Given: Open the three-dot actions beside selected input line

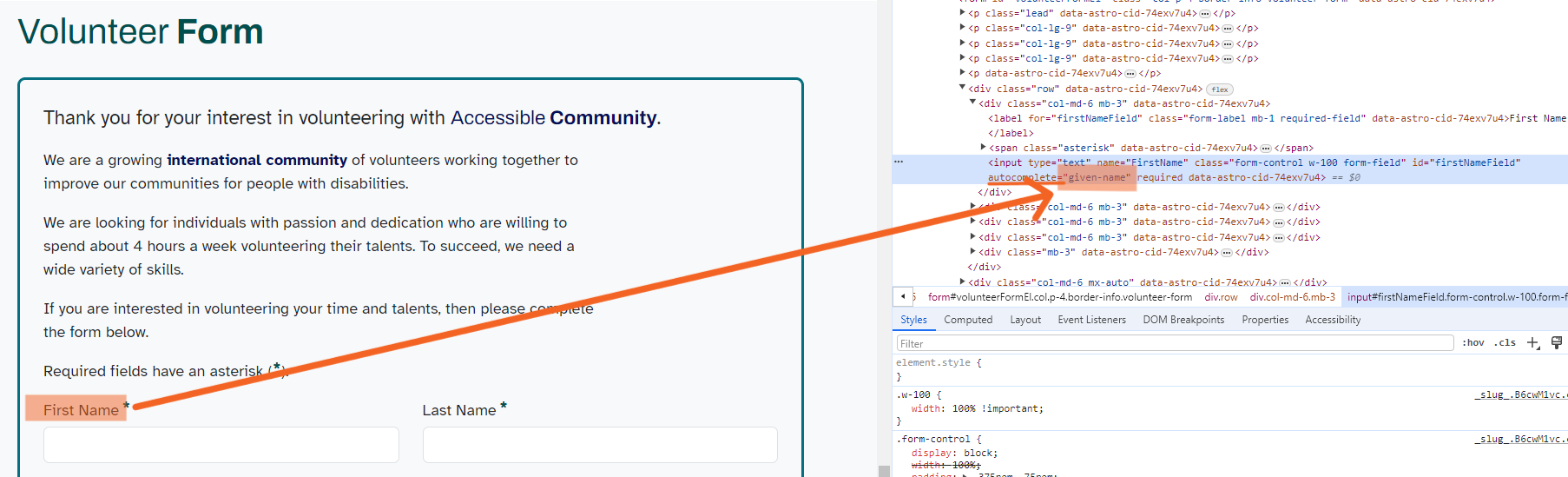Looking at the screenshot, I should point(899,162).
